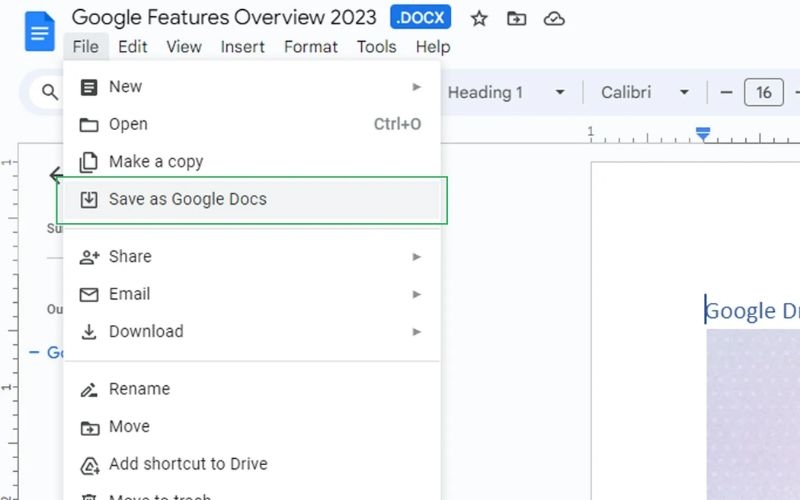Click the Make a copy icon

coord(89,162)
